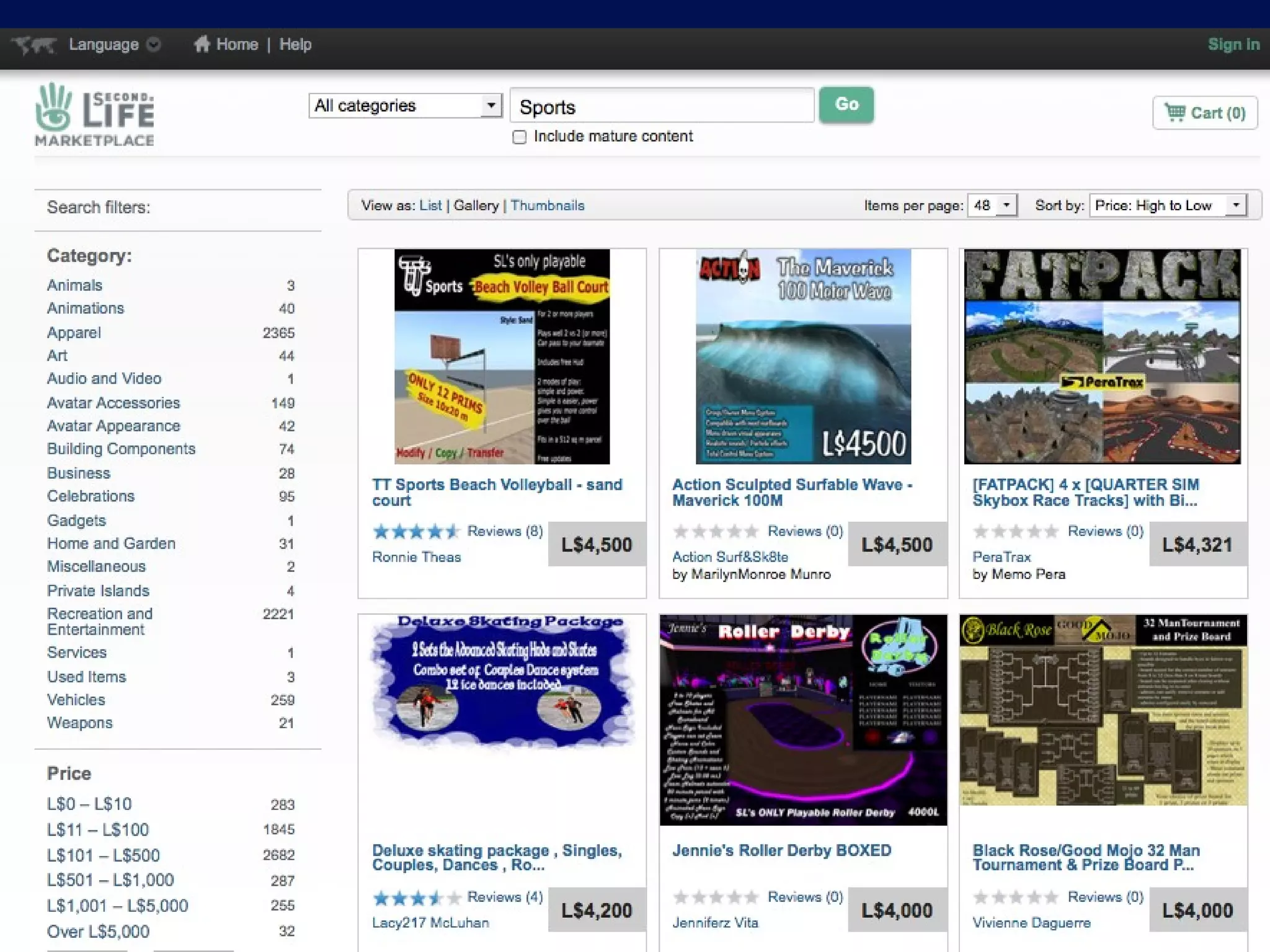
Task: Click star rating of Jennie's Roller Derby
Action: pos(716,897)
